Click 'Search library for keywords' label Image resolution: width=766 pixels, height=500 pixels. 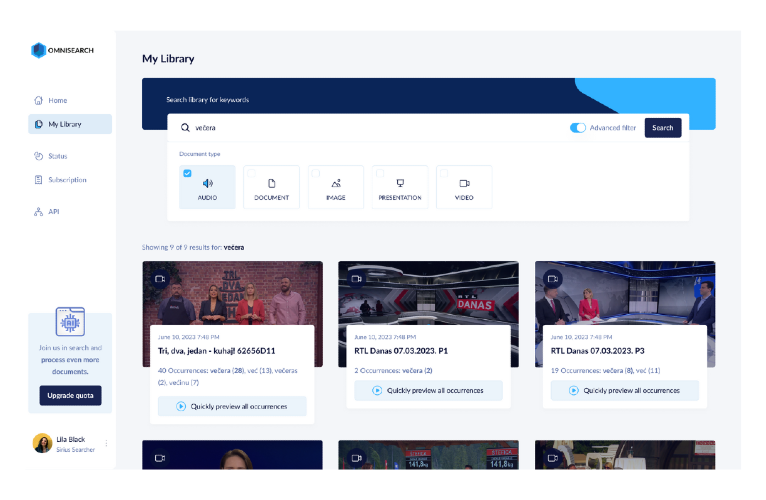[208, 100]
